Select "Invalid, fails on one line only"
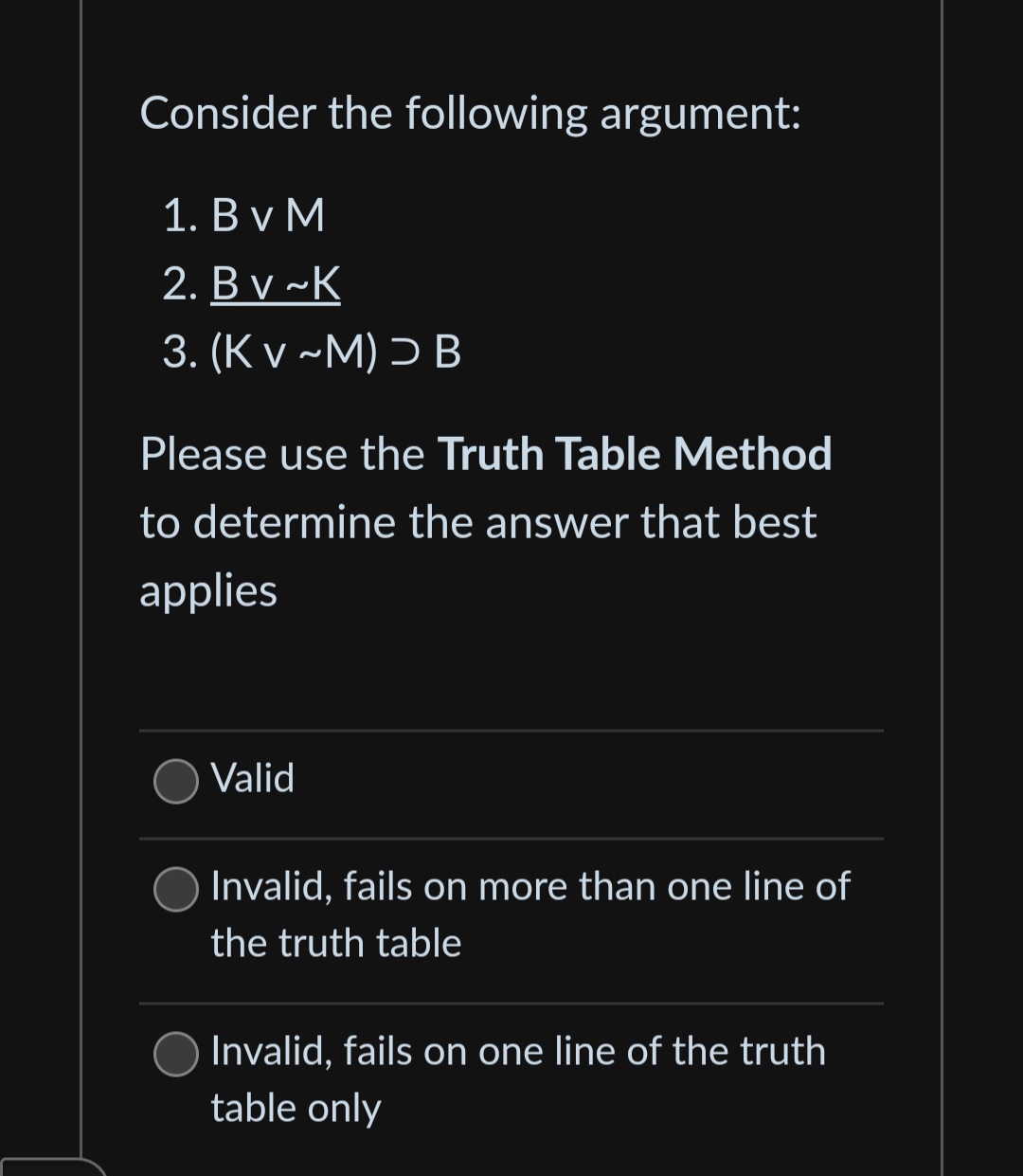 (175, 1054)
